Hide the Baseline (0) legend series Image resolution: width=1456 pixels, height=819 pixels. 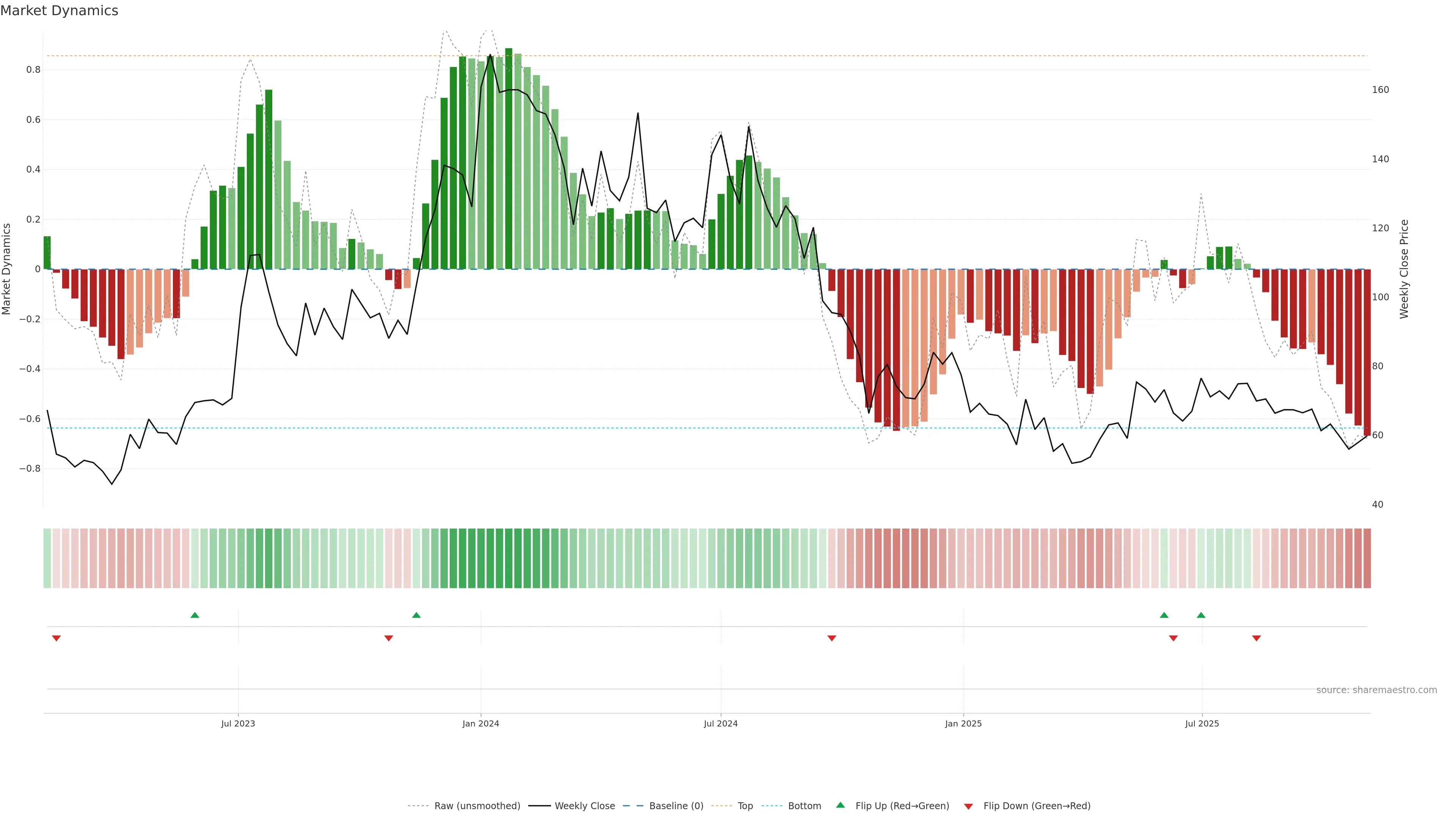coord(676,806)
